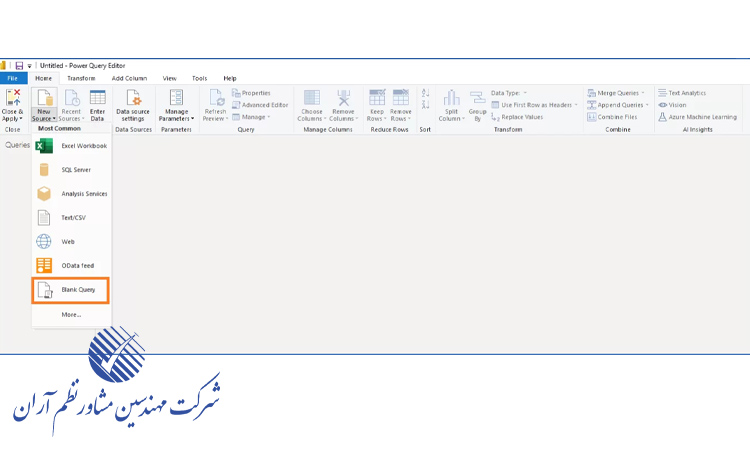The height and width of the screenshot is (450, 750).
Task: Open Text Analytics
Action: [682, 93]
